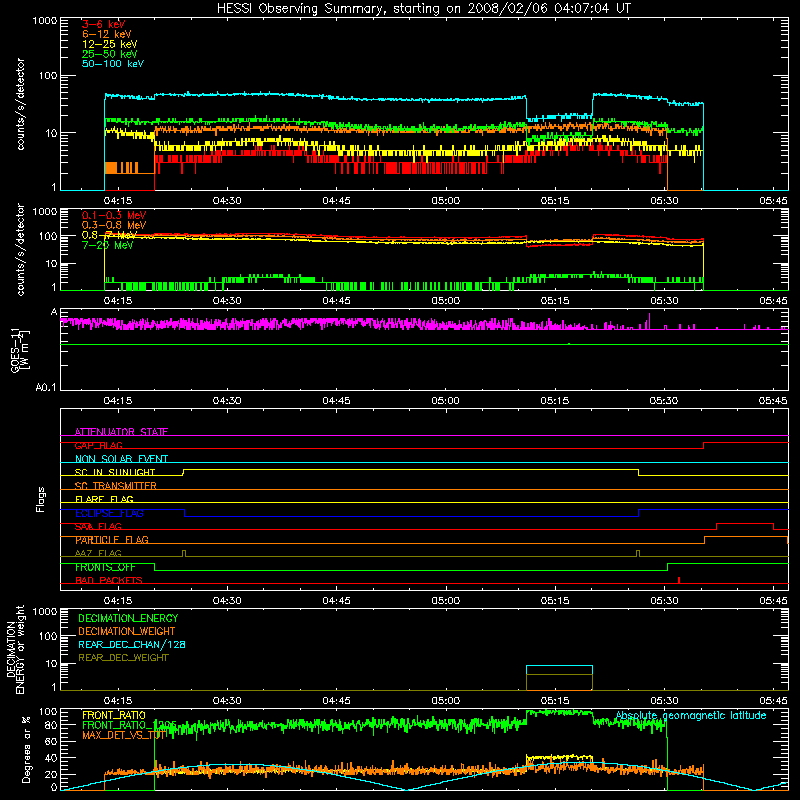Select the REAR_DEC_CHAN/128 legend label
Image resolution: width=800 pixels, height=800 pixels.
132,644
